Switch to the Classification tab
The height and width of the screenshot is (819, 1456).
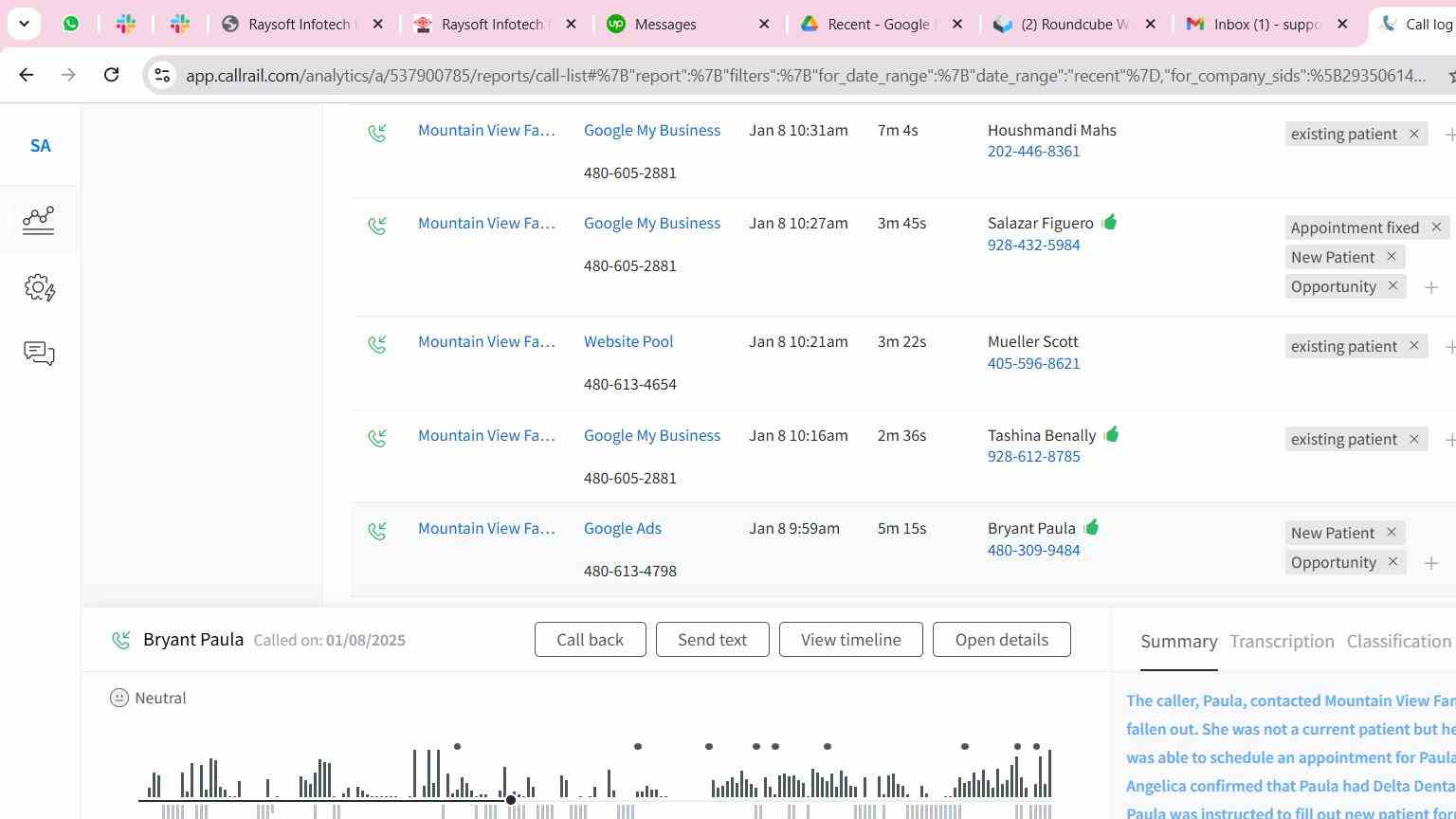pos(1399,642)
